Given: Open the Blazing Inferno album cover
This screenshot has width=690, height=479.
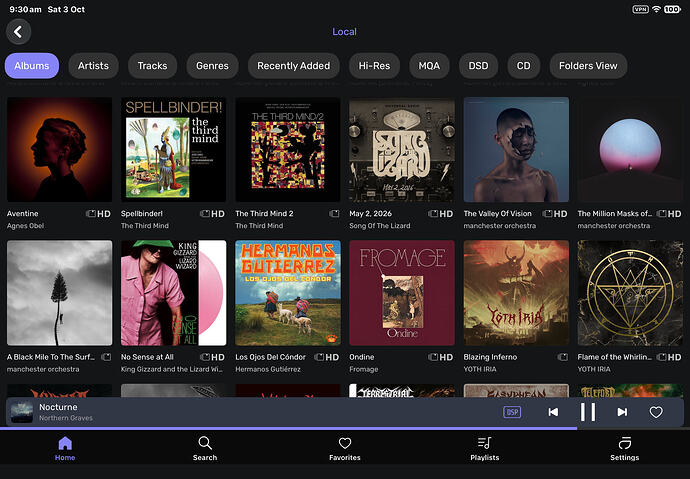Looking at the screenshot, I should pyautogui.click(x=516, y=293).
